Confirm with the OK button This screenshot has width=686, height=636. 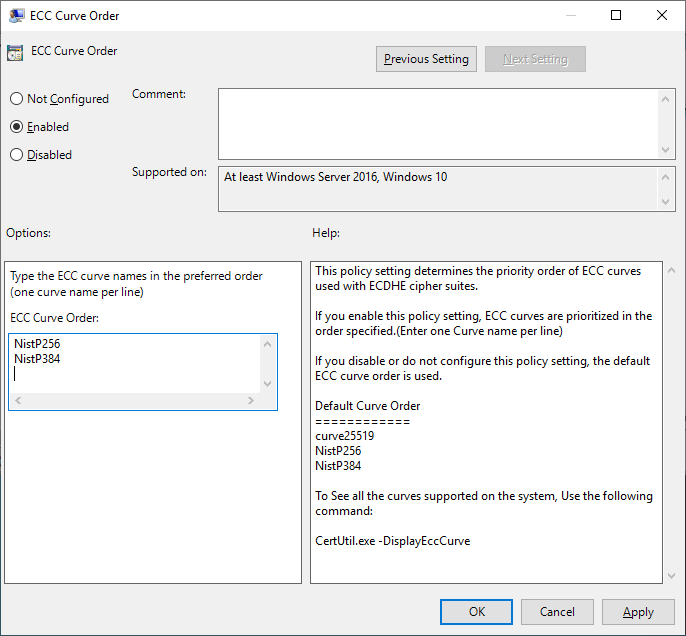click(476, 612)
